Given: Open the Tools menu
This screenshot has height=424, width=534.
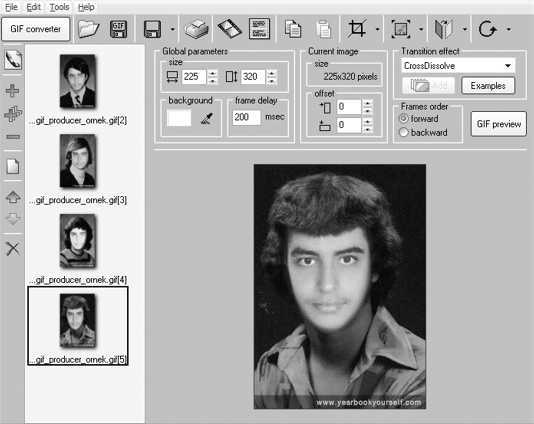Looking at the screenshot, I should tap(59, 7).
